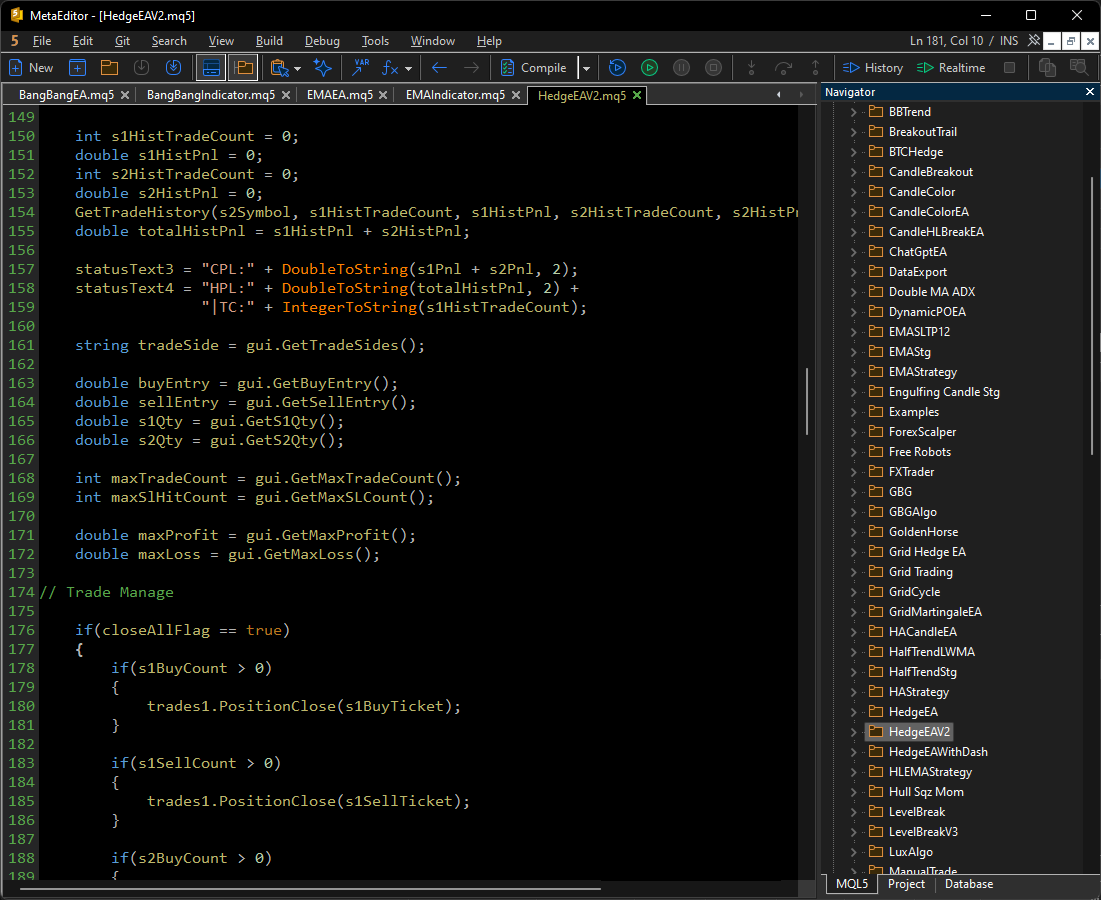
Task: Switch to the Project Navigator tab
Action: point(906,884)
